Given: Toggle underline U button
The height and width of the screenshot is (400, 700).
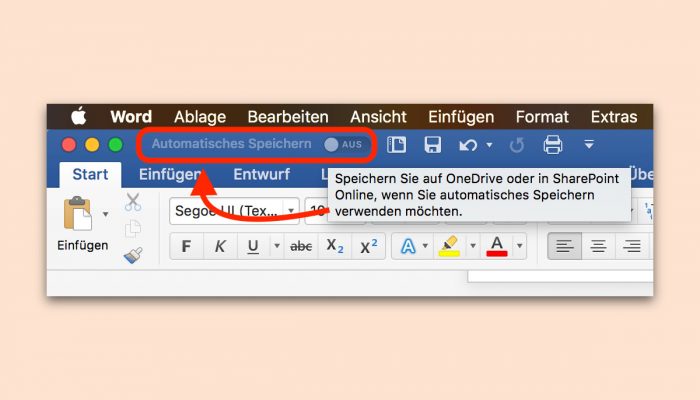Looking at the screenshot, I should tap(253, 246).
